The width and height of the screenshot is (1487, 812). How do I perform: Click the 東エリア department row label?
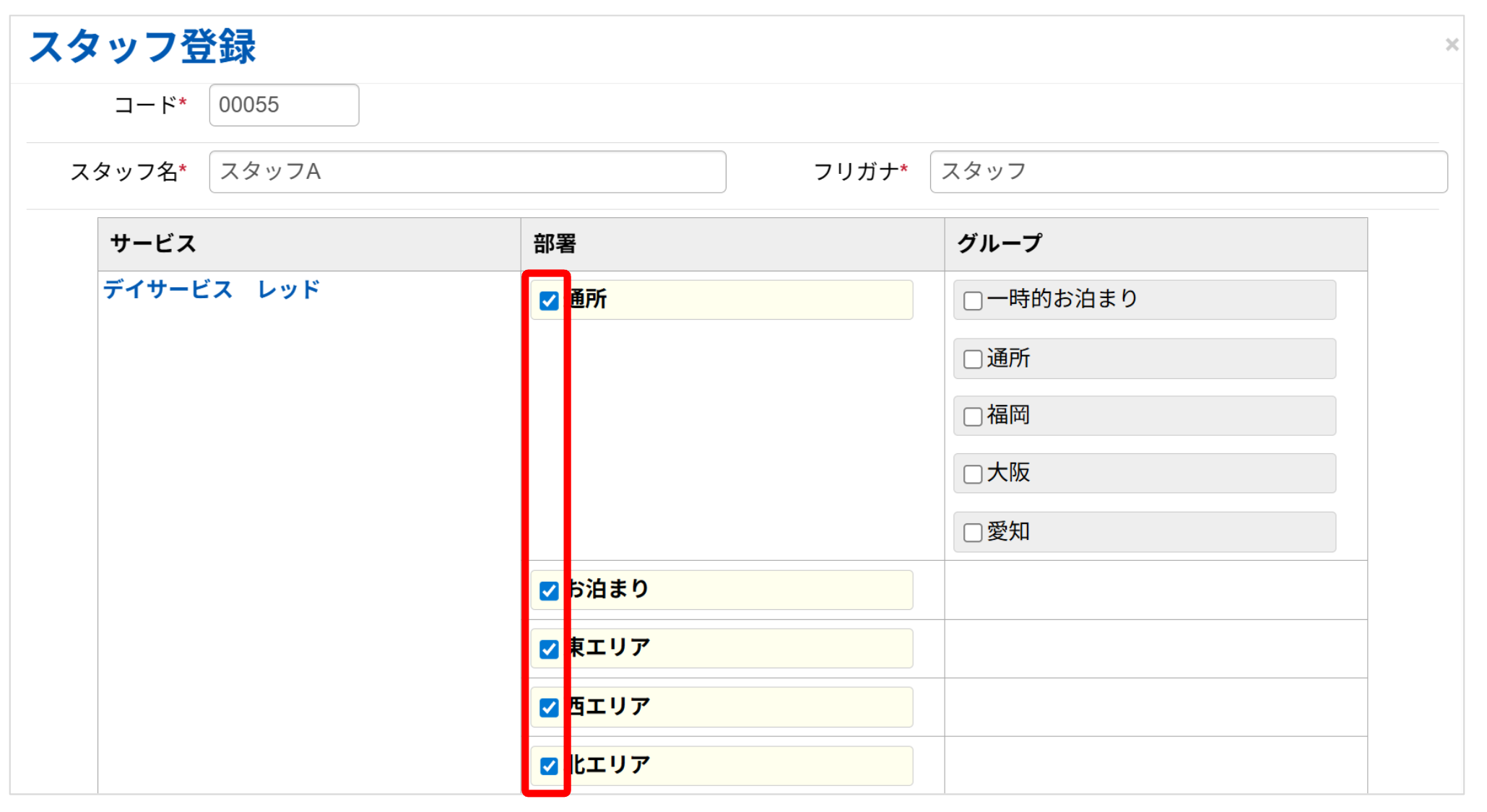click(610, 647)
